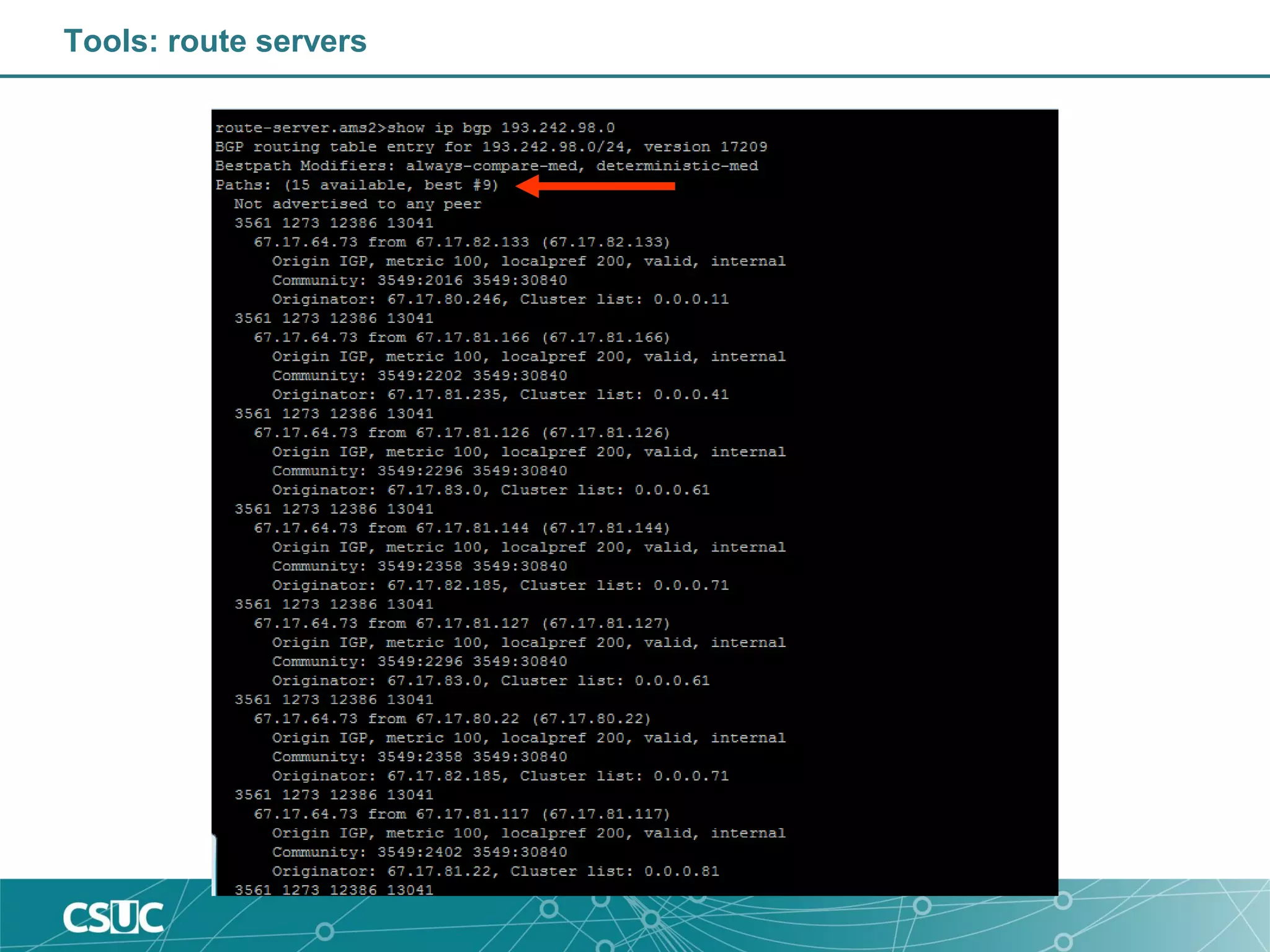The height and width of the screenshot is (952, 1270).
Task: Click 'Community: 3549:2016 3549:30840' line
Action: point(420,280)
